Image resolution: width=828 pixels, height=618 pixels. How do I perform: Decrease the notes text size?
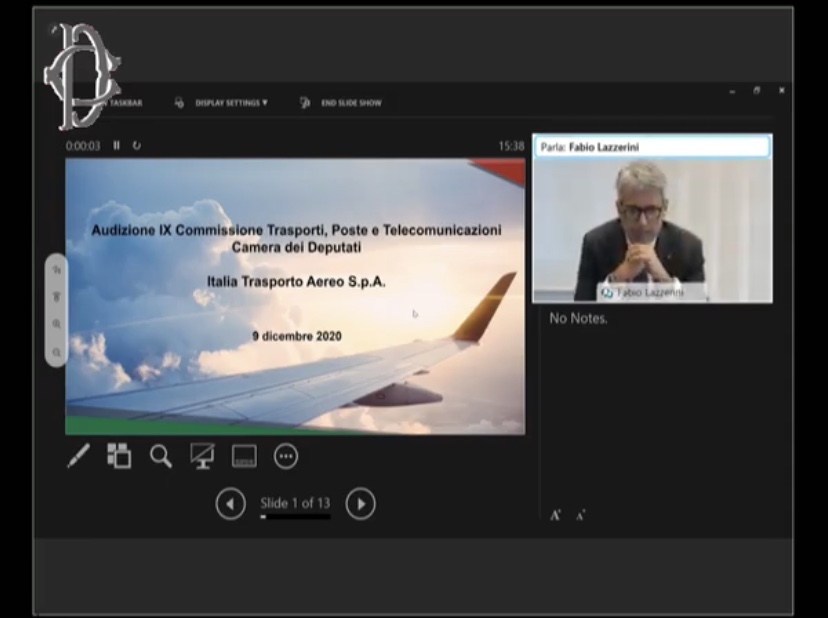(x=580, y=515)
